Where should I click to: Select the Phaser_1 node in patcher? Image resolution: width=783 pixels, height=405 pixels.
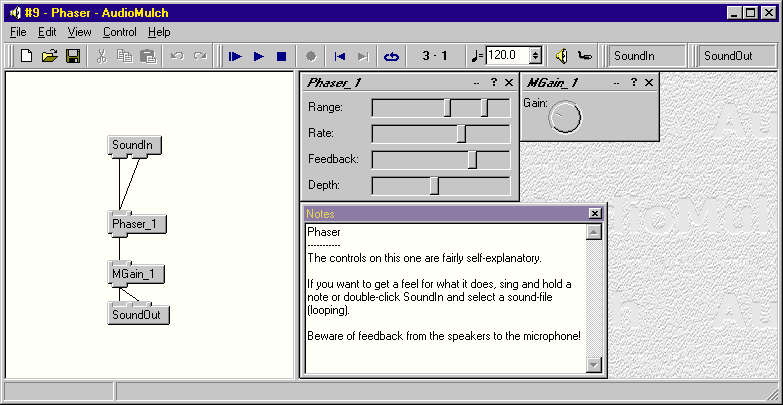137,224
